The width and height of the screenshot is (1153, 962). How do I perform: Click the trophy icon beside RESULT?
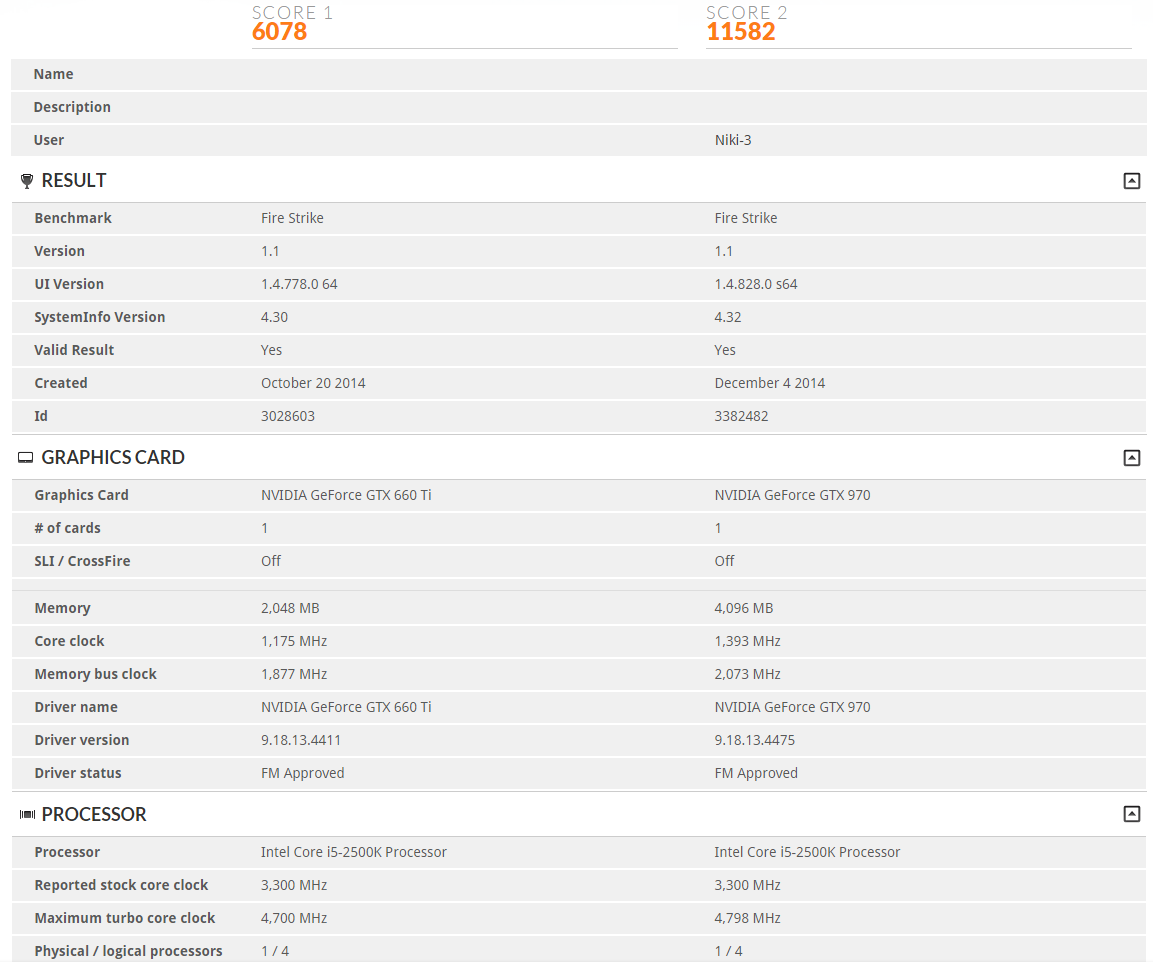(26, 181)
